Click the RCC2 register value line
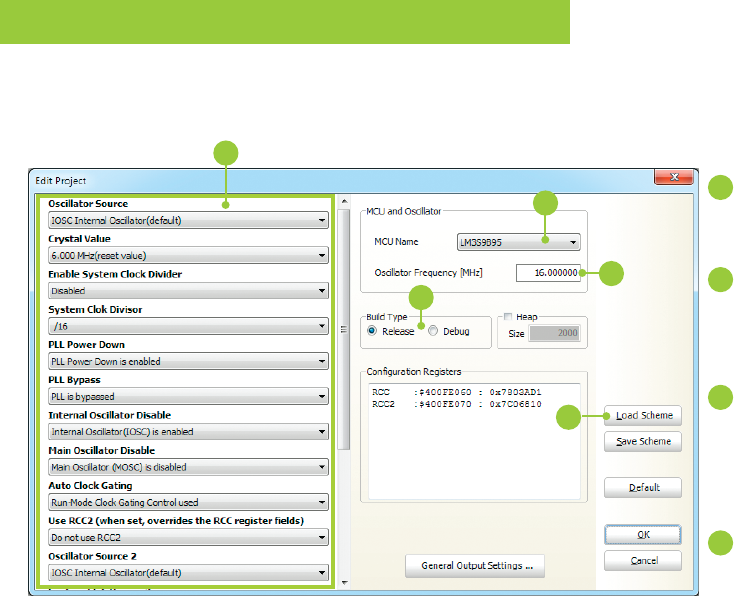The width and height of the screenshot is (734, 596). pos(456,404)
